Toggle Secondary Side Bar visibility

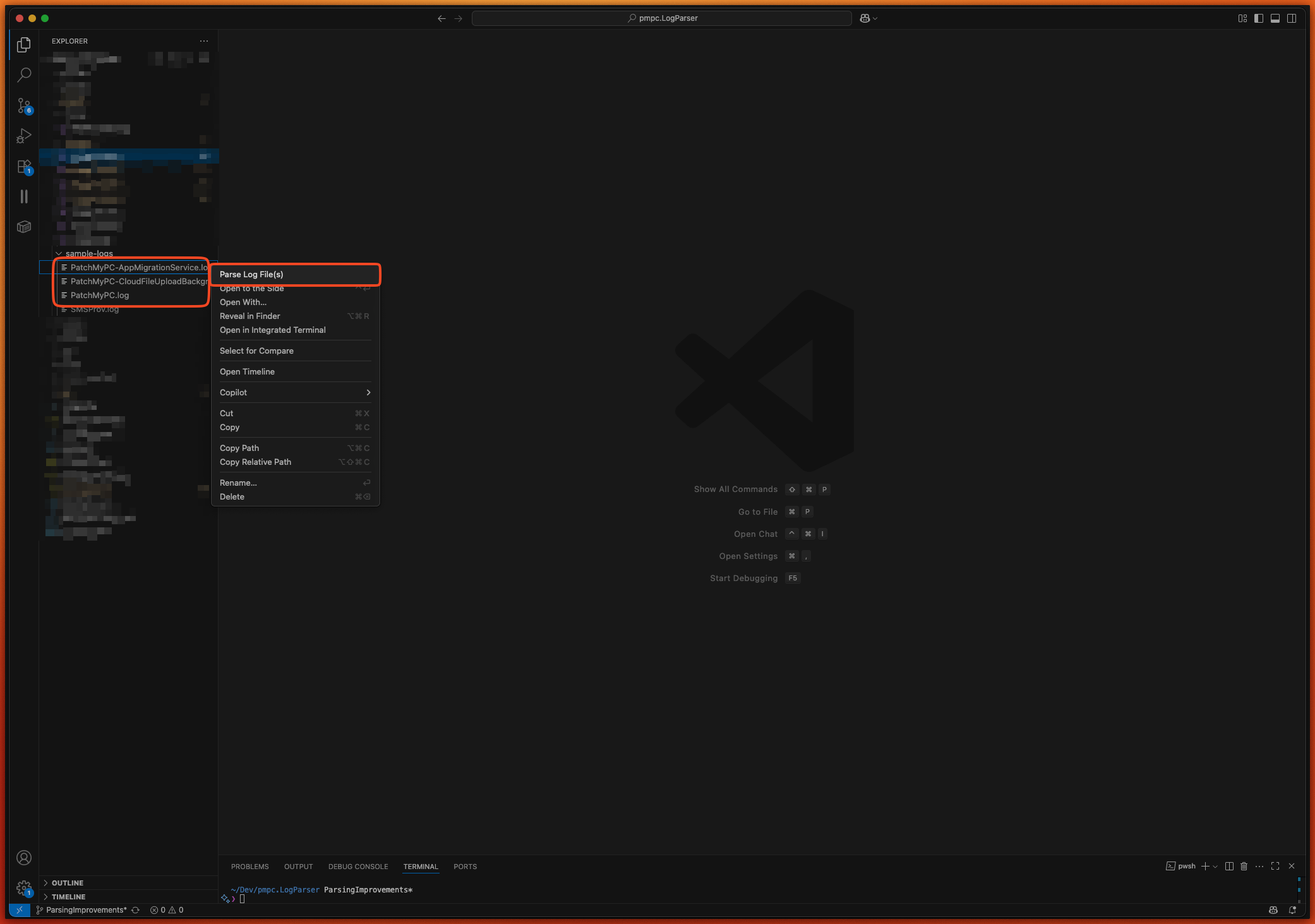coord(1292,18)
